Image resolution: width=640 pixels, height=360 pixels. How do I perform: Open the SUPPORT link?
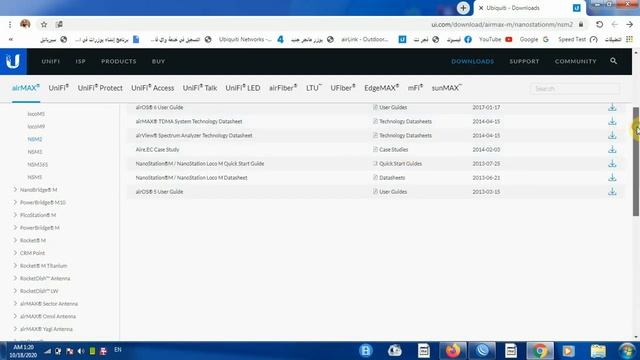coord(524,61)
